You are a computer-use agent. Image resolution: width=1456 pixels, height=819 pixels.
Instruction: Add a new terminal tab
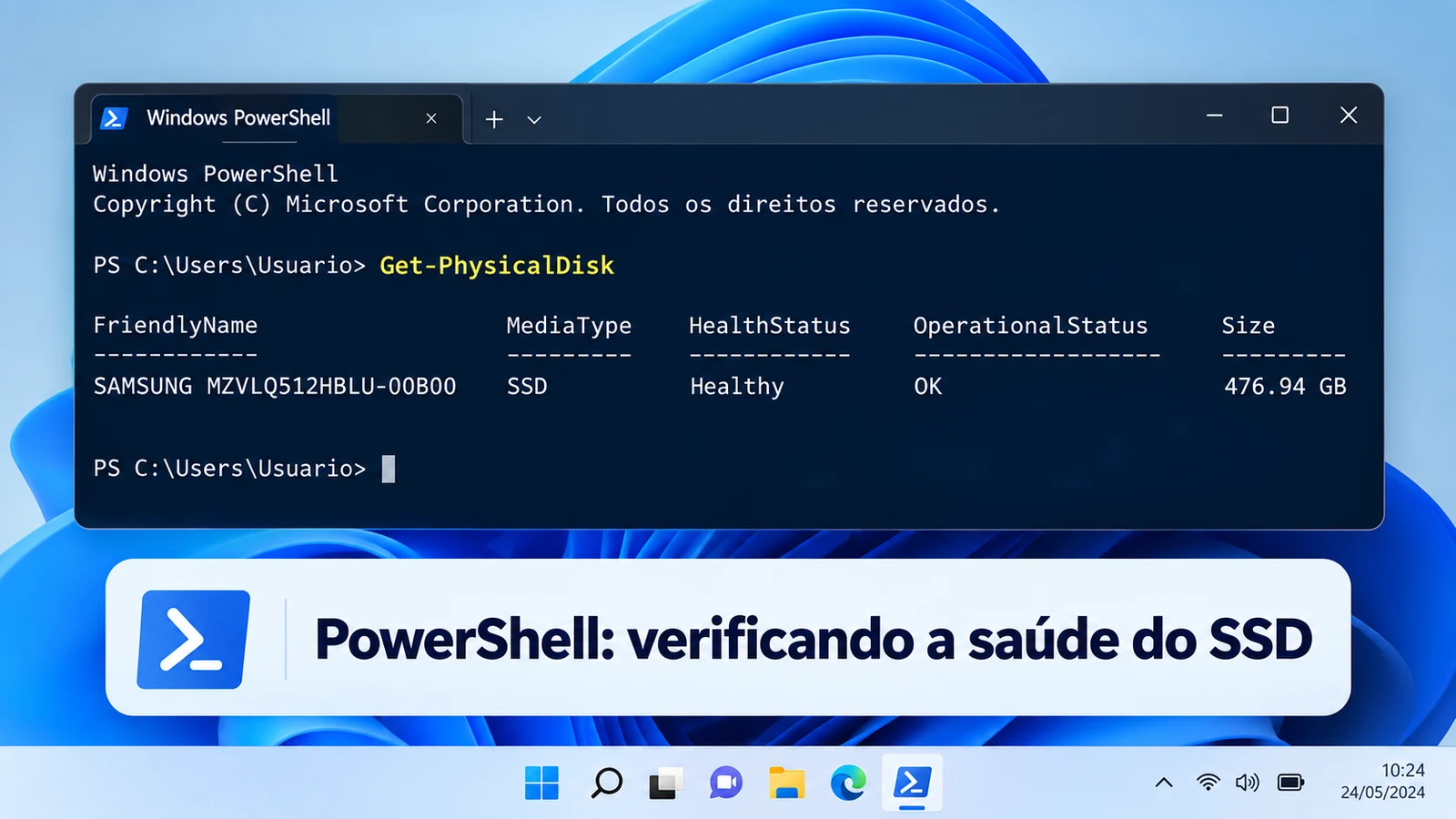point(494,119)
